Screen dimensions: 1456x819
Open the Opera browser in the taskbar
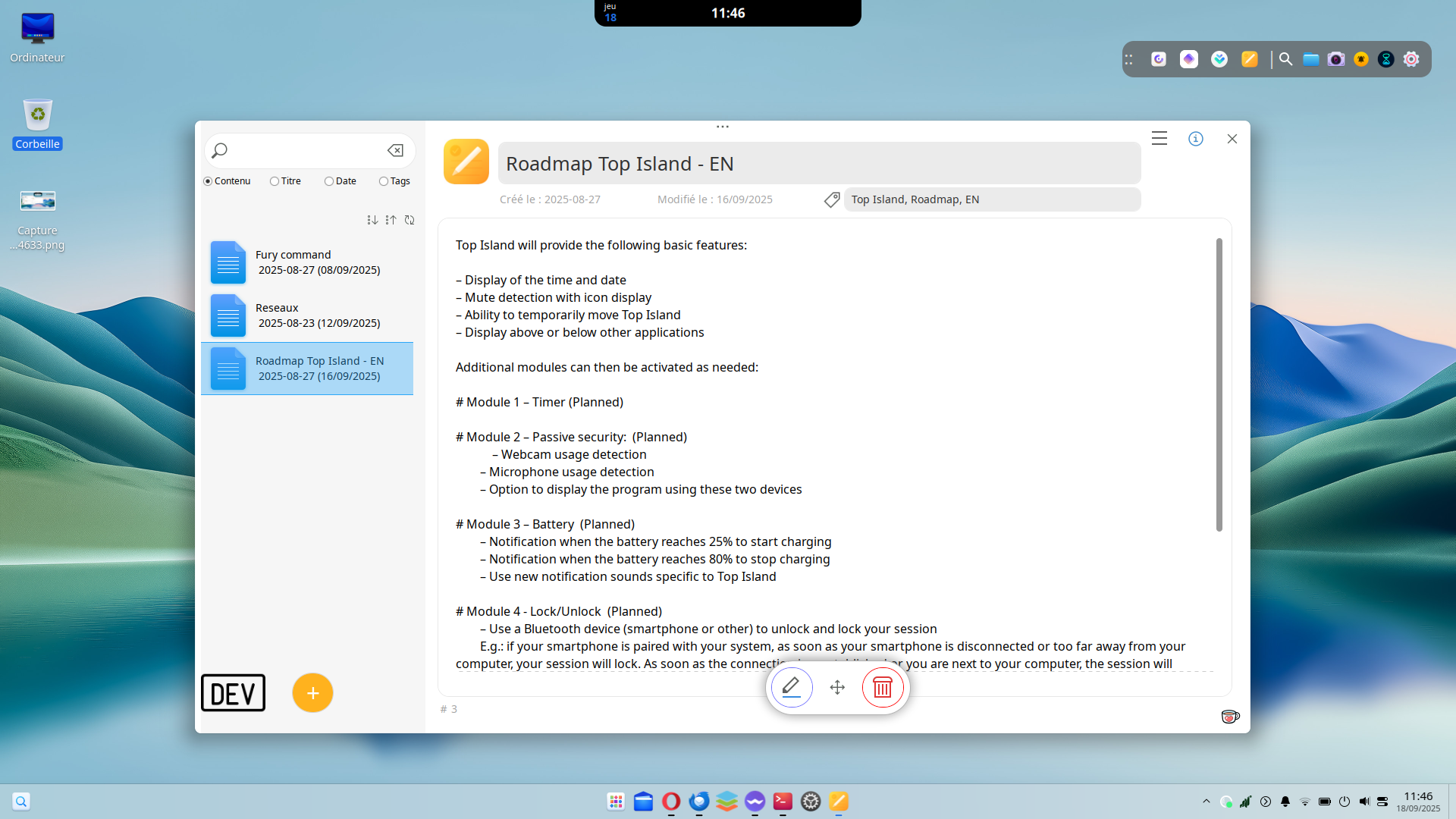click(x=671, y=801)
